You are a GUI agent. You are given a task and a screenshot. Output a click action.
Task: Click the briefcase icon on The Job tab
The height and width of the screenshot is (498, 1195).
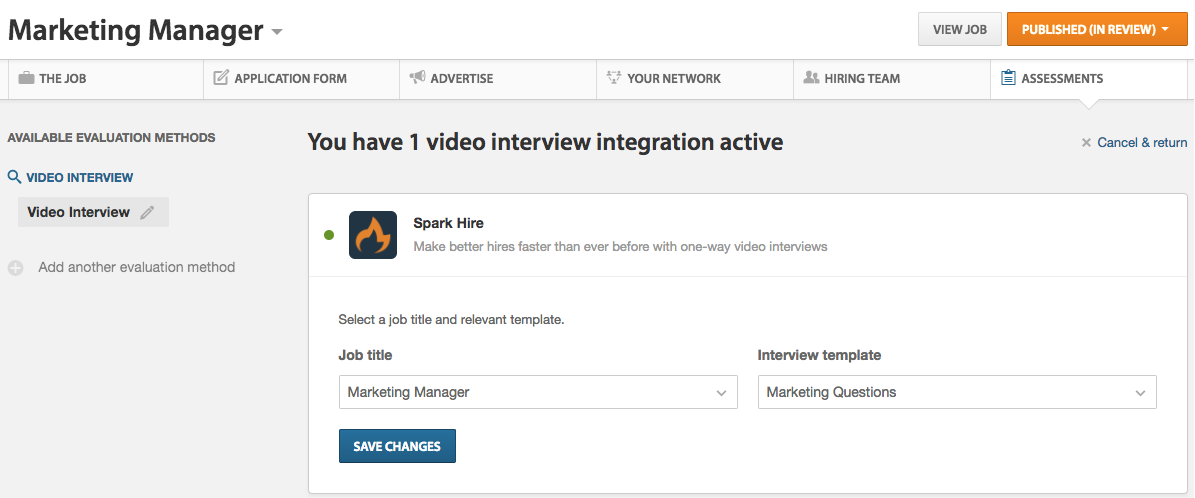(26, 78)
